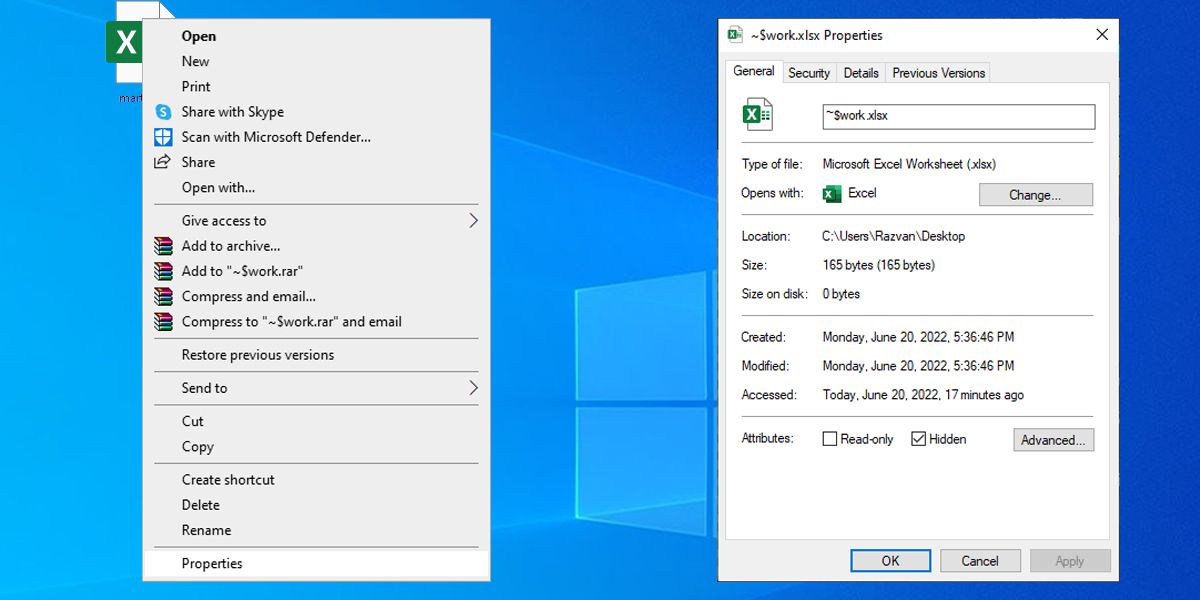Click the file name field with ~$work.xlsx
1200x600 pixels.
click(958, 116)
